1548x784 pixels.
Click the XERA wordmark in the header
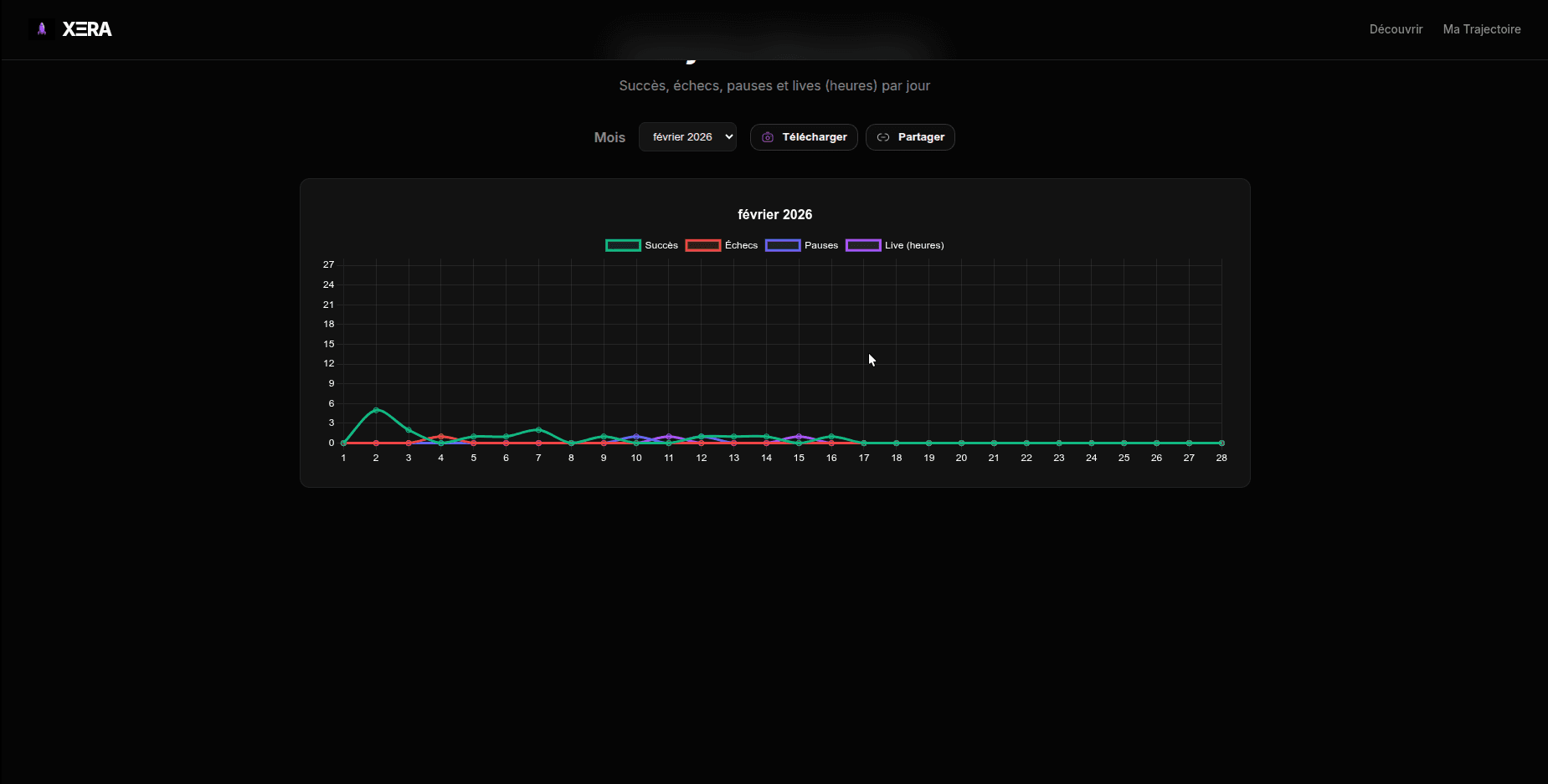[x=87, y=28]
